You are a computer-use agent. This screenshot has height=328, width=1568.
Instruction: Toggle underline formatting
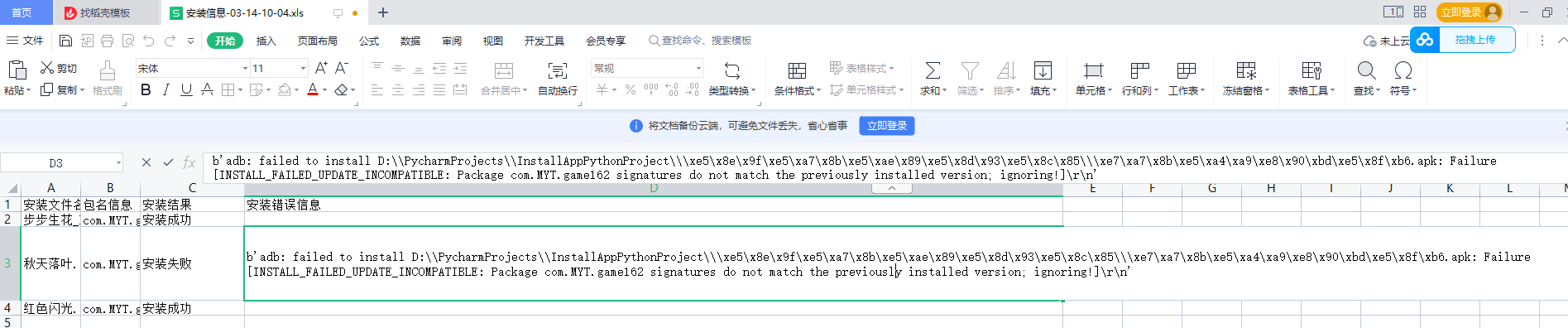(x=186, y=89)
